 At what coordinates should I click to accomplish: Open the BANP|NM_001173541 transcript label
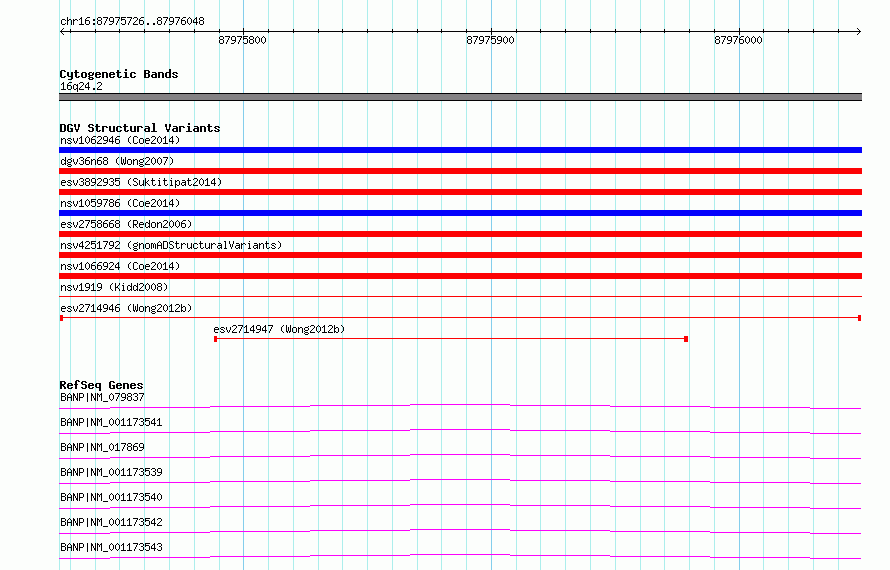(111, 422)
